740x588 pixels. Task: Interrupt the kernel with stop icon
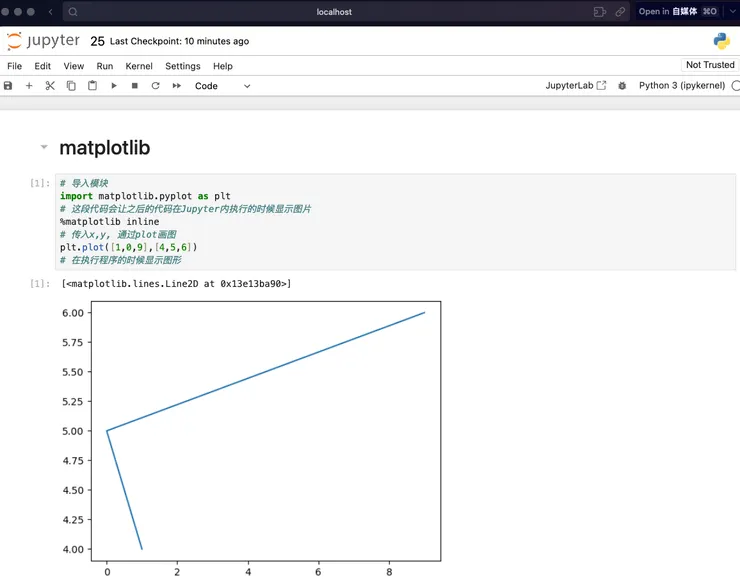coord(135,86)
